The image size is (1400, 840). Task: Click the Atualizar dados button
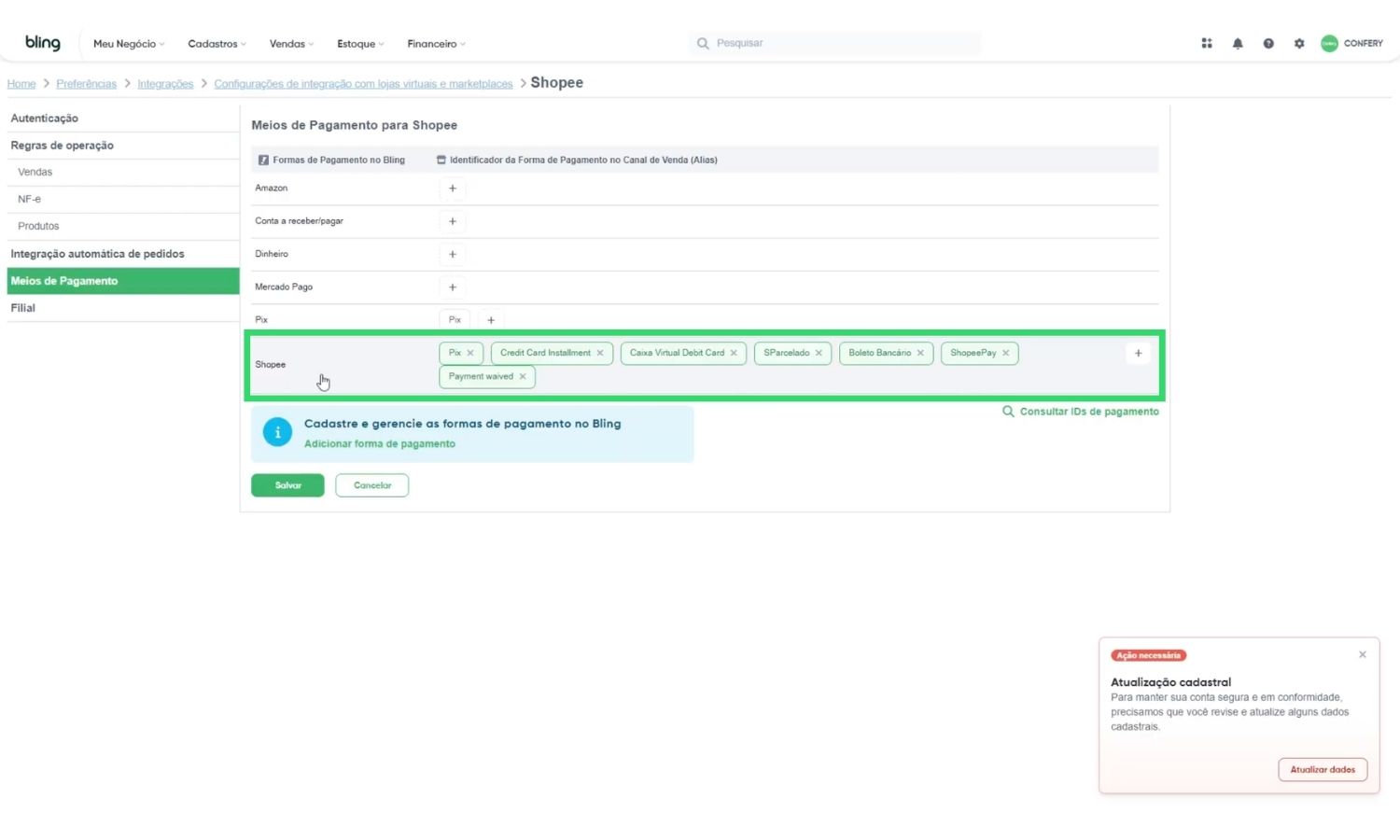[x=1323, y=770]
